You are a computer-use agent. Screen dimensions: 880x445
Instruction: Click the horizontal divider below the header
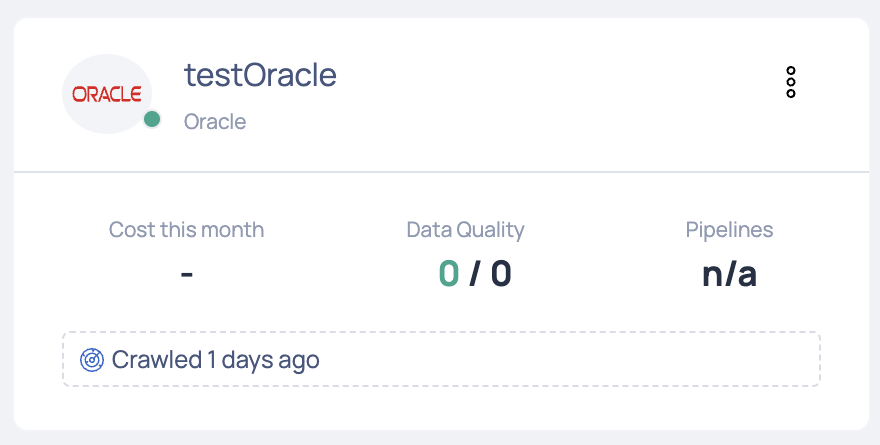pyautogui.click(x=441, y=172)
